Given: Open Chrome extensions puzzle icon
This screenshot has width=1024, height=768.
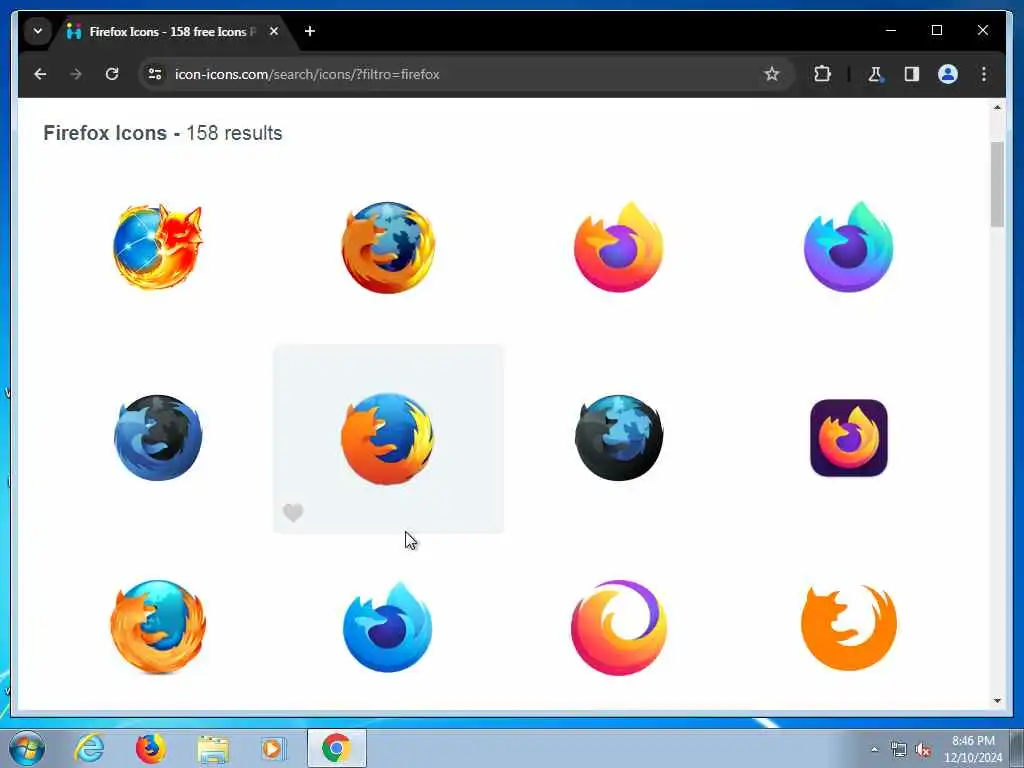Looking at the screenshot, I should [822, 74].
